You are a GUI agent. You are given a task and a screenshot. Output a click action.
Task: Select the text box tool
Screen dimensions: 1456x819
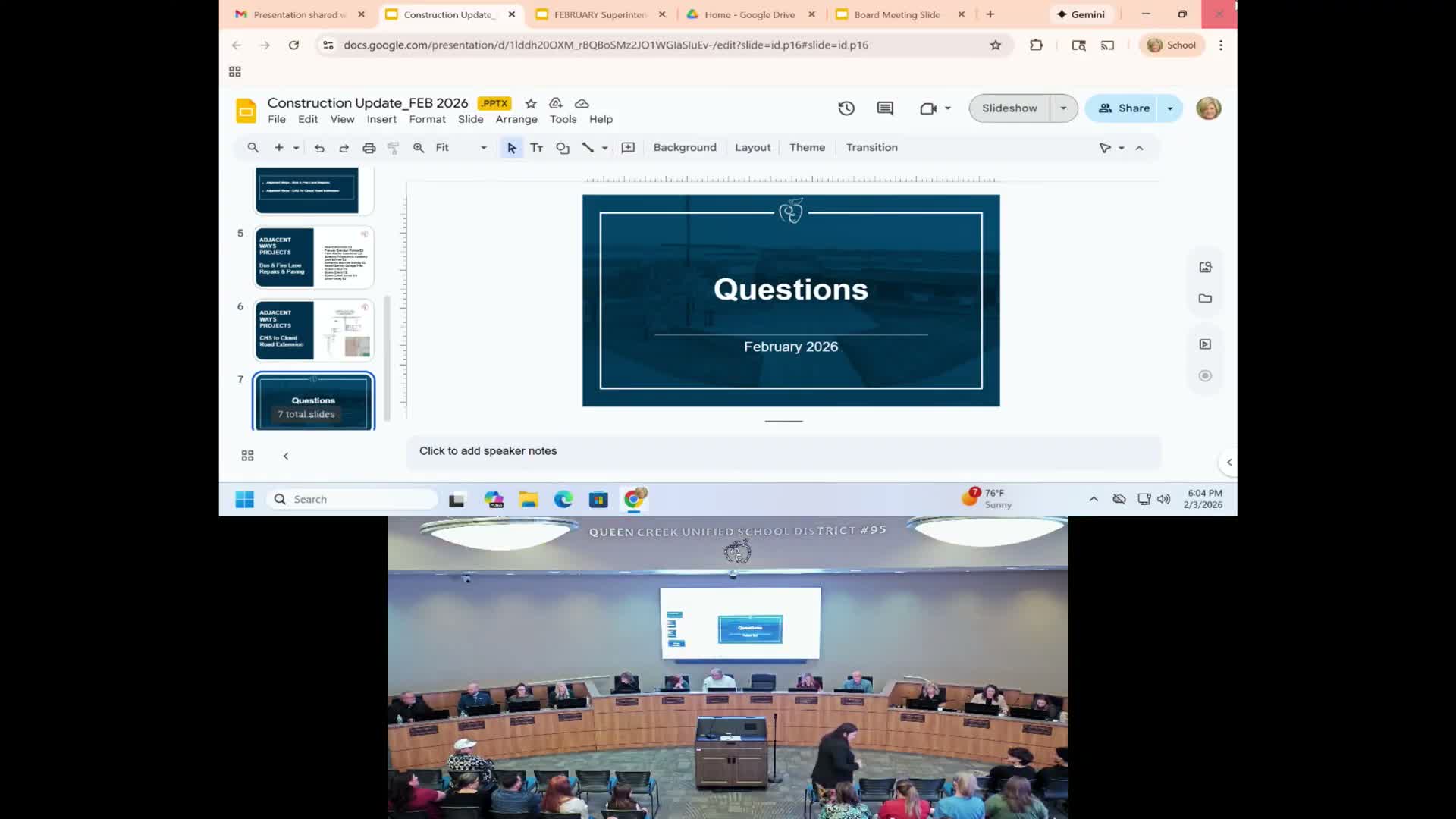coord(537,148)
